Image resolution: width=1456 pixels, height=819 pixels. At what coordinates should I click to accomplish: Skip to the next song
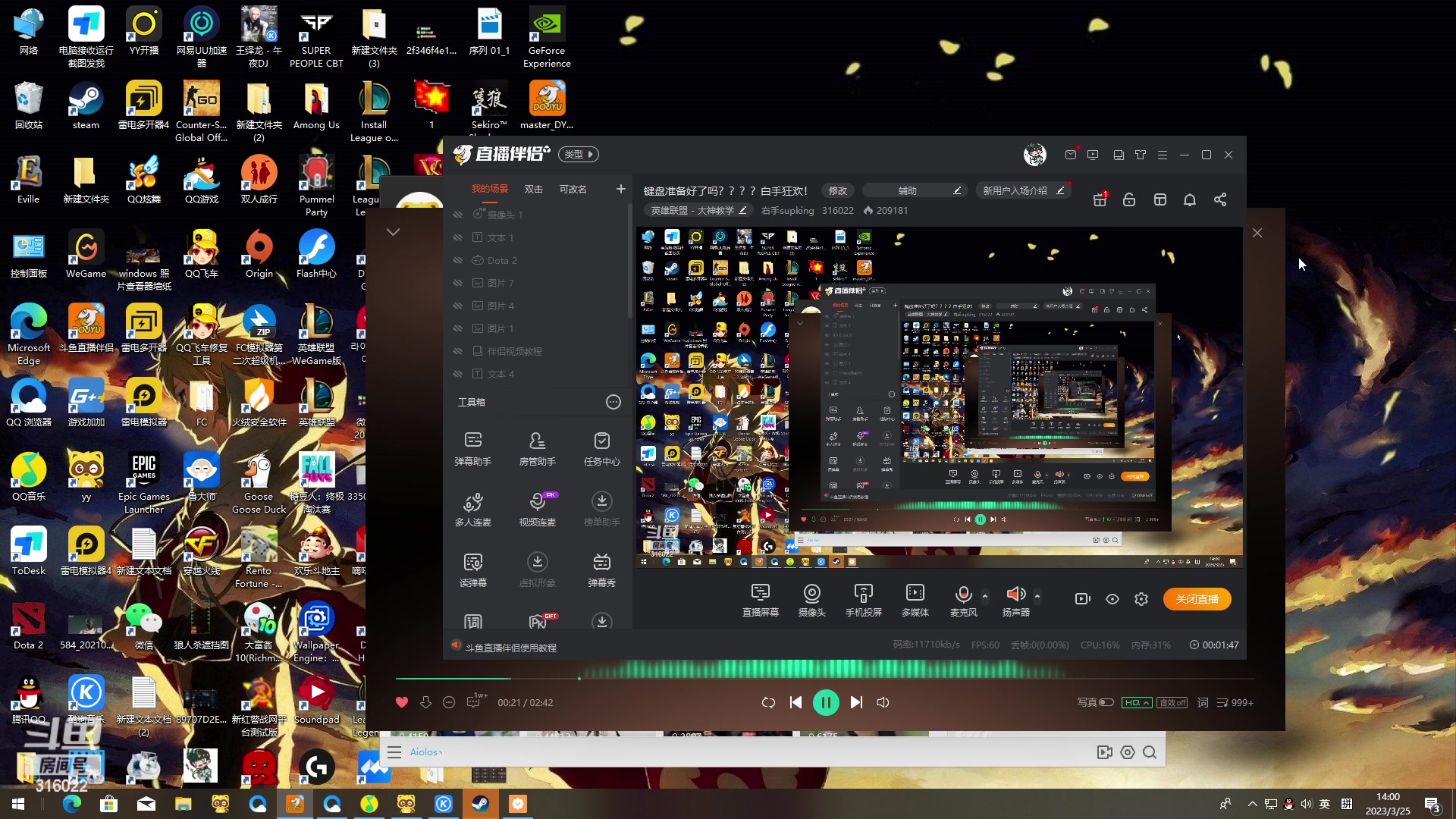coord(856,702)
